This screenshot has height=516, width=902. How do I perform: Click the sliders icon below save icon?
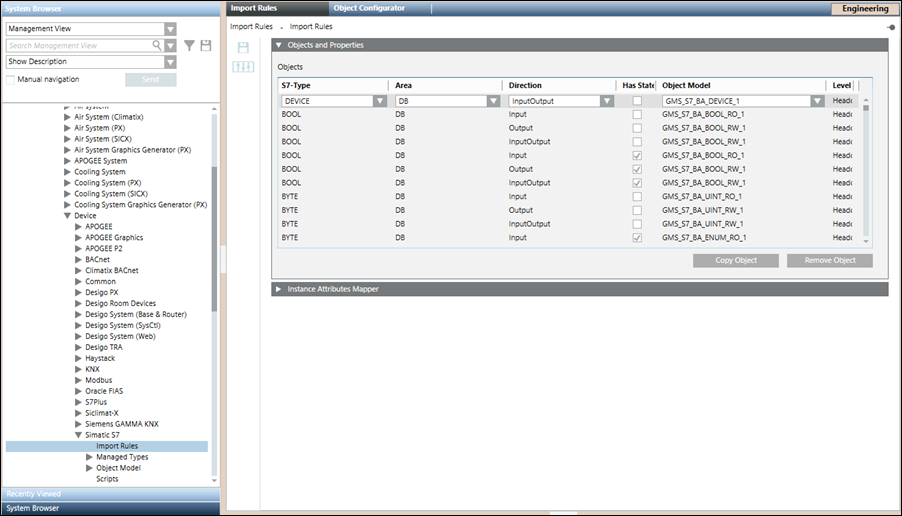tap(242, 66)
